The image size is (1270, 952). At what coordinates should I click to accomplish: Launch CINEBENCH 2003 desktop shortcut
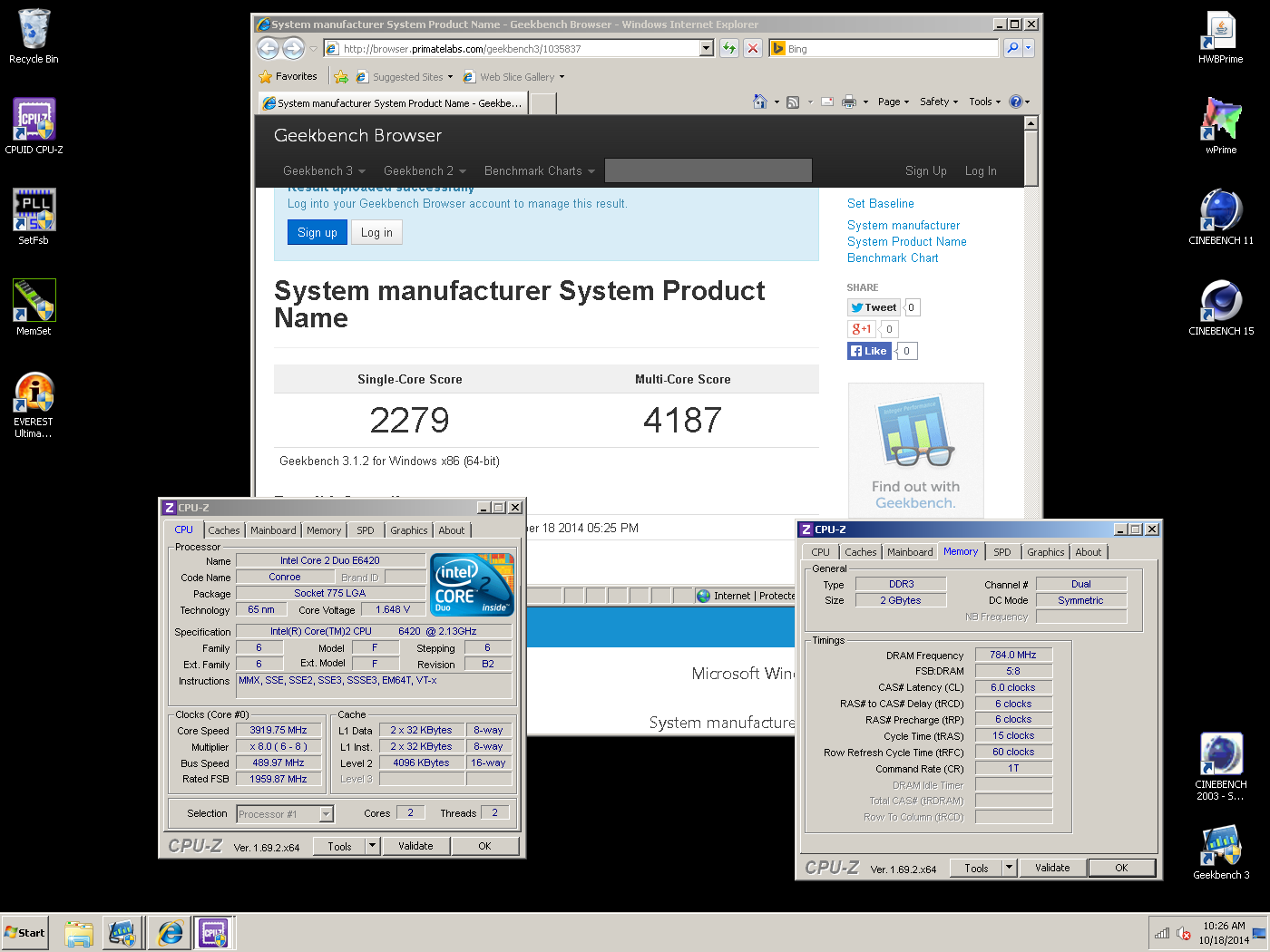[1221, 768]
